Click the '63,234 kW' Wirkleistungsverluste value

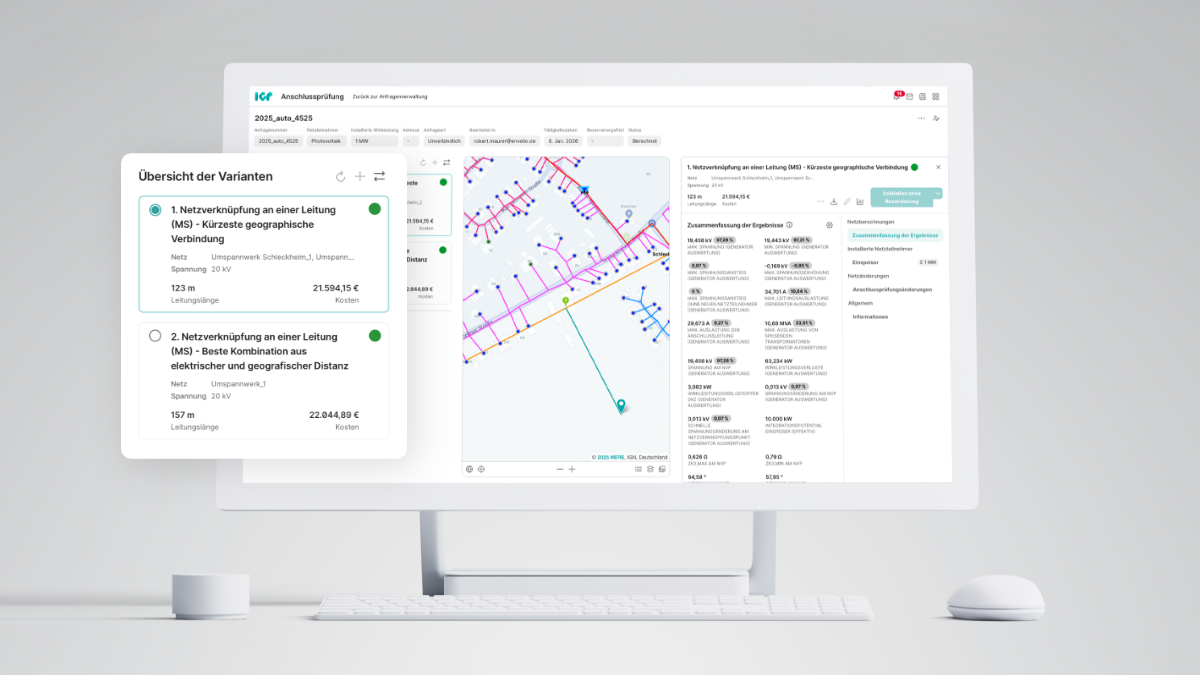click(778, 360)
